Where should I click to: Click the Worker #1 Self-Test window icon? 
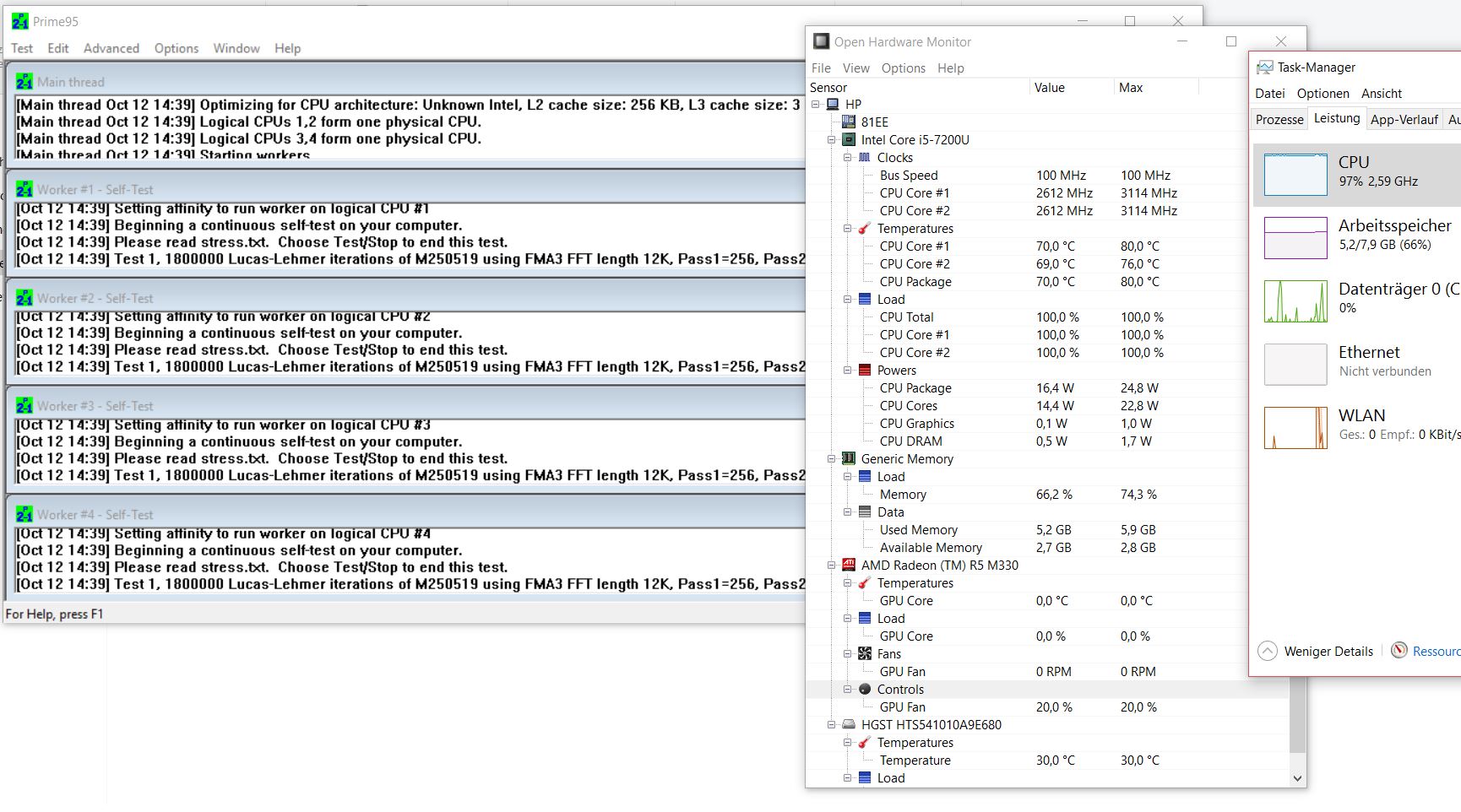pos(24,190)
